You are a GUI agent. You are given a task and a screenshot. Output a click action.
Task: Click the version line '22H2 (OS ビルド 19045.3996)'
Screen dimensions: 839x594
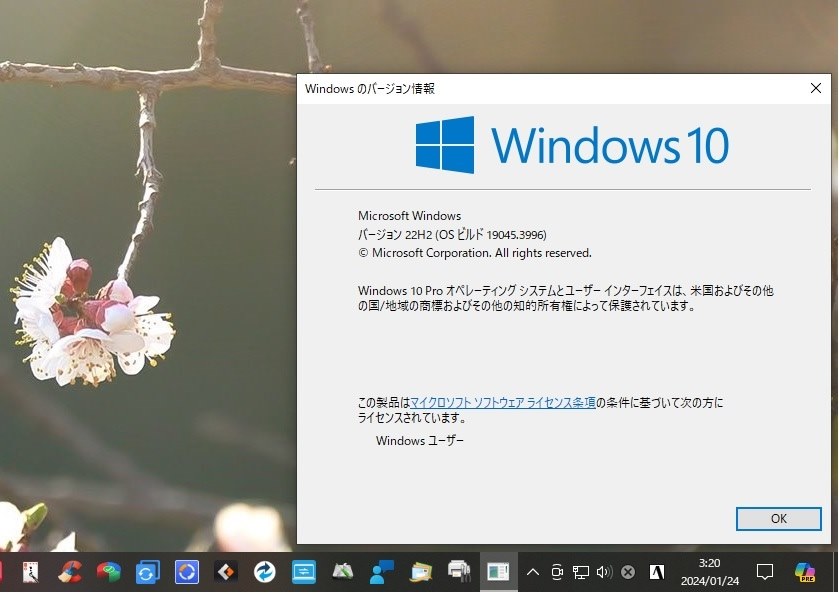tap(452, 234)
